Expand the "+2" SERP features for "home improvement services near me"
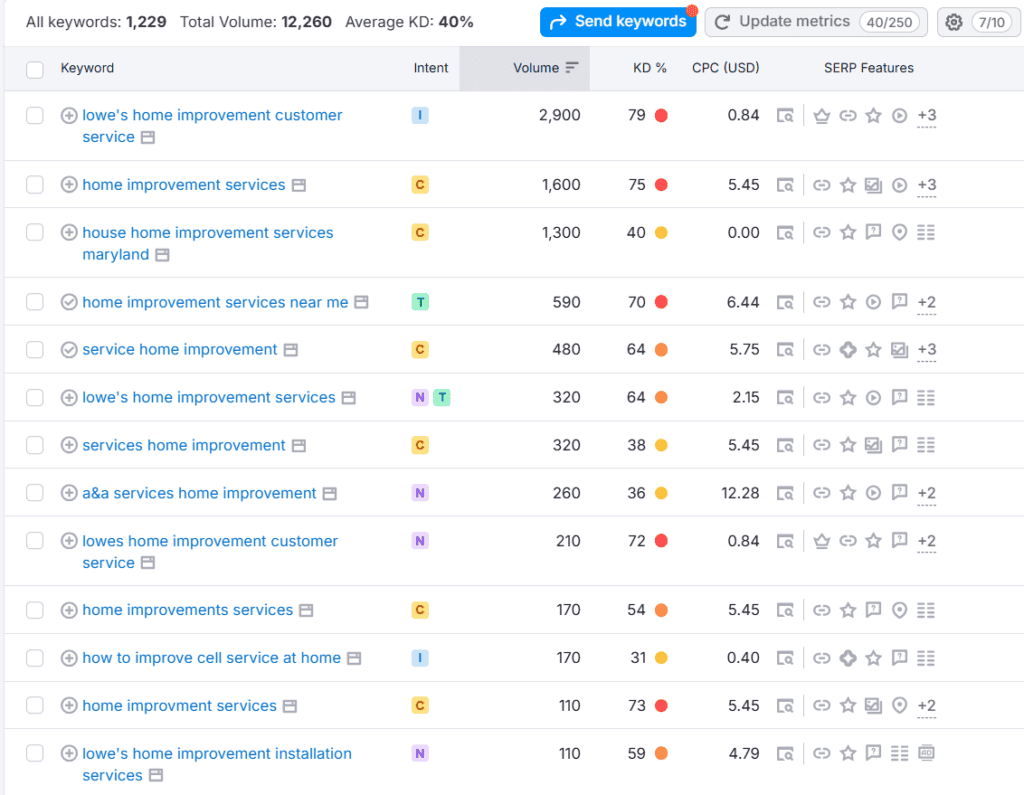The width and height of the screenshot is (1024, 795). (926, 302)
